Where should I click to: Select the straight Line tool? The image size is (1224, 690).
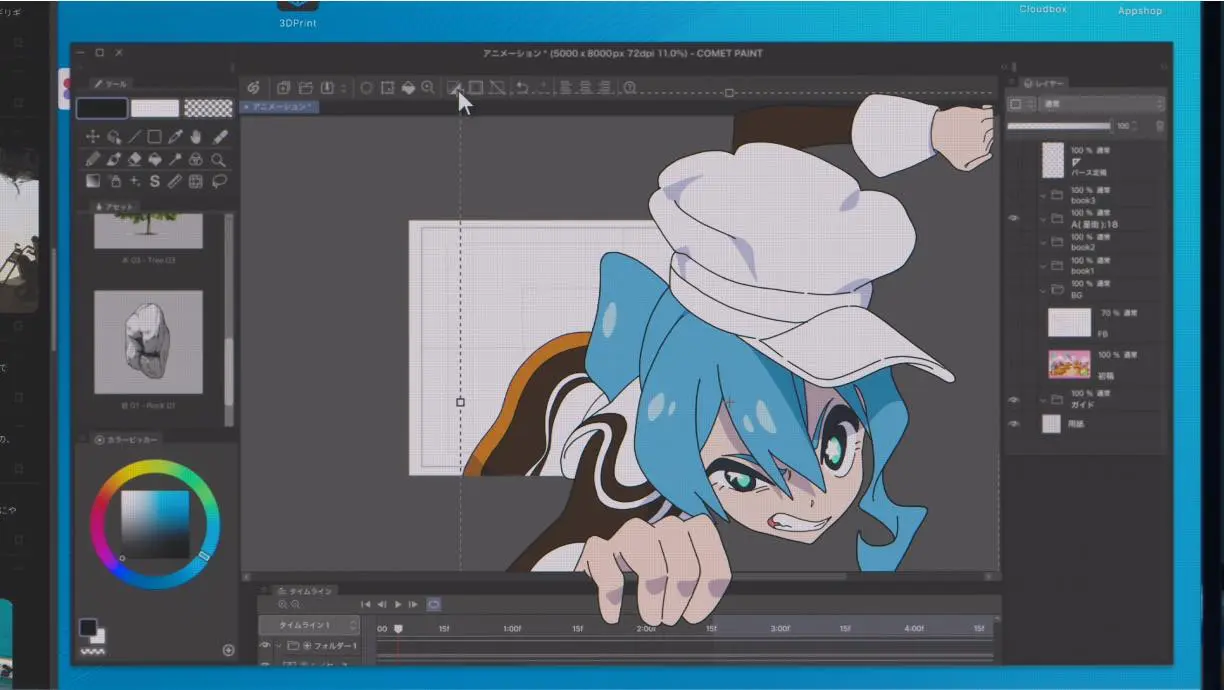134,137
